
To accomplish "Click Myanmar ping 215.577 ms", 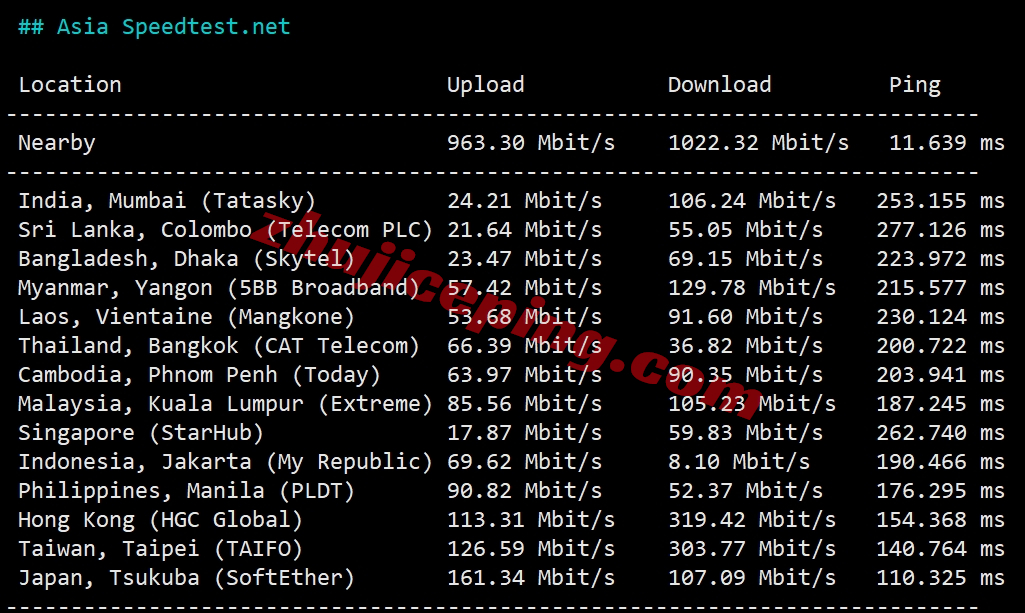I will [941, 288].
